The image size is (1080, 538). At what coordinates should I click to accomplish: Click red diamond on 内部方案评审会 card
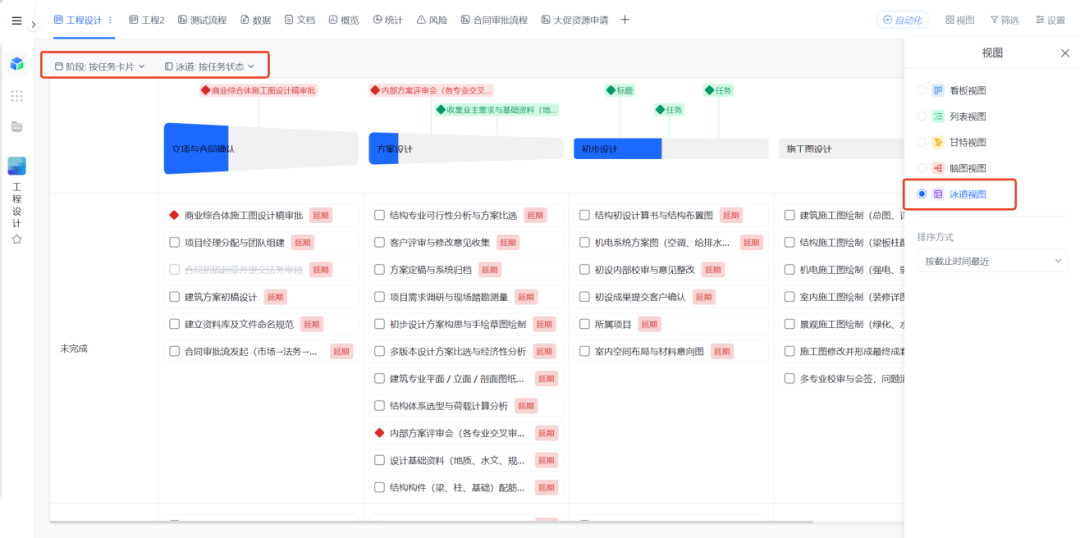pyautogui.click(x=380, y=433)
